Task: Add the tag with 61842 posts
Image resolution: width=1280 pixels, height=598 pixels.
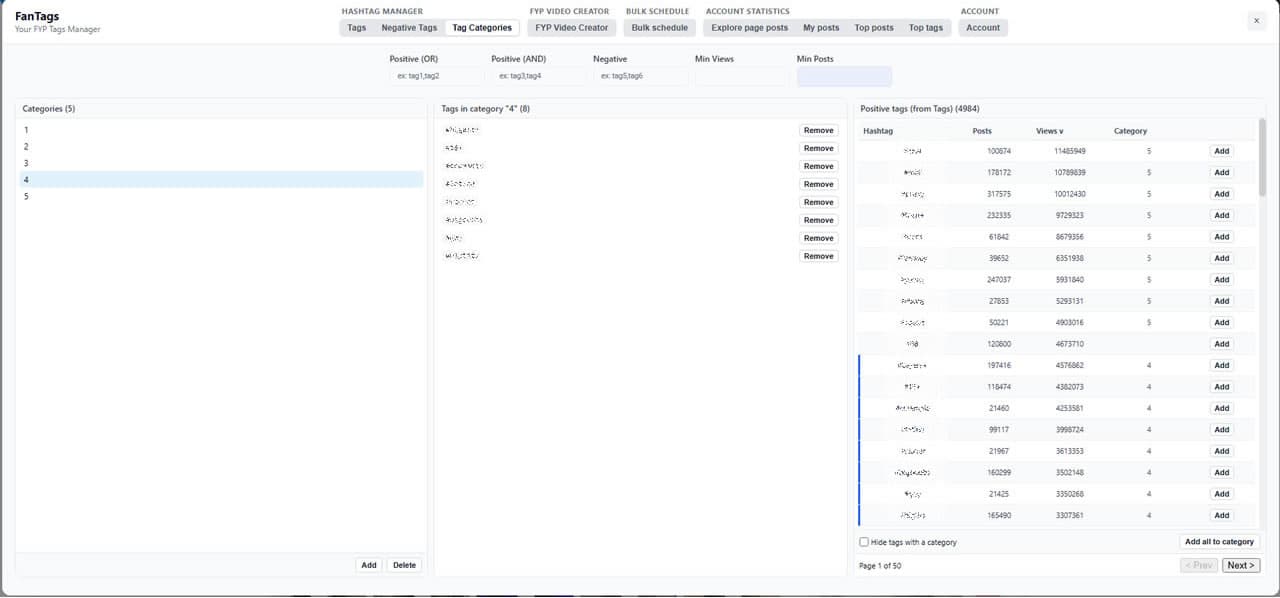Action: (x=1221, y=237)
